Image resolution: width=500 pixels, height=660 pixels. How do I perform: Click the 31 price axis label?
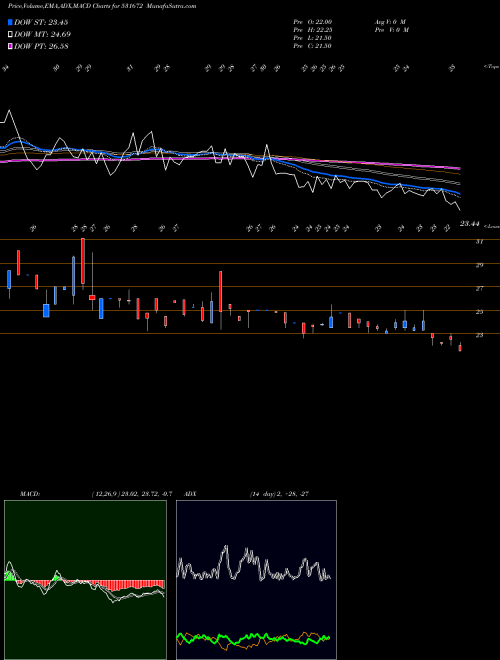click(x=479, y=242)
